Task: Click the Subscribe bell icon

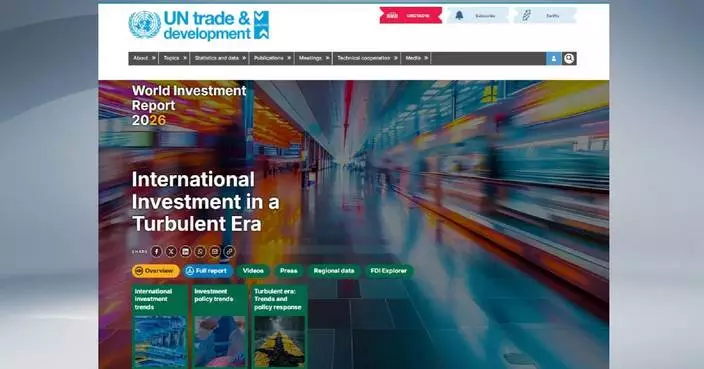Action: 459,16
